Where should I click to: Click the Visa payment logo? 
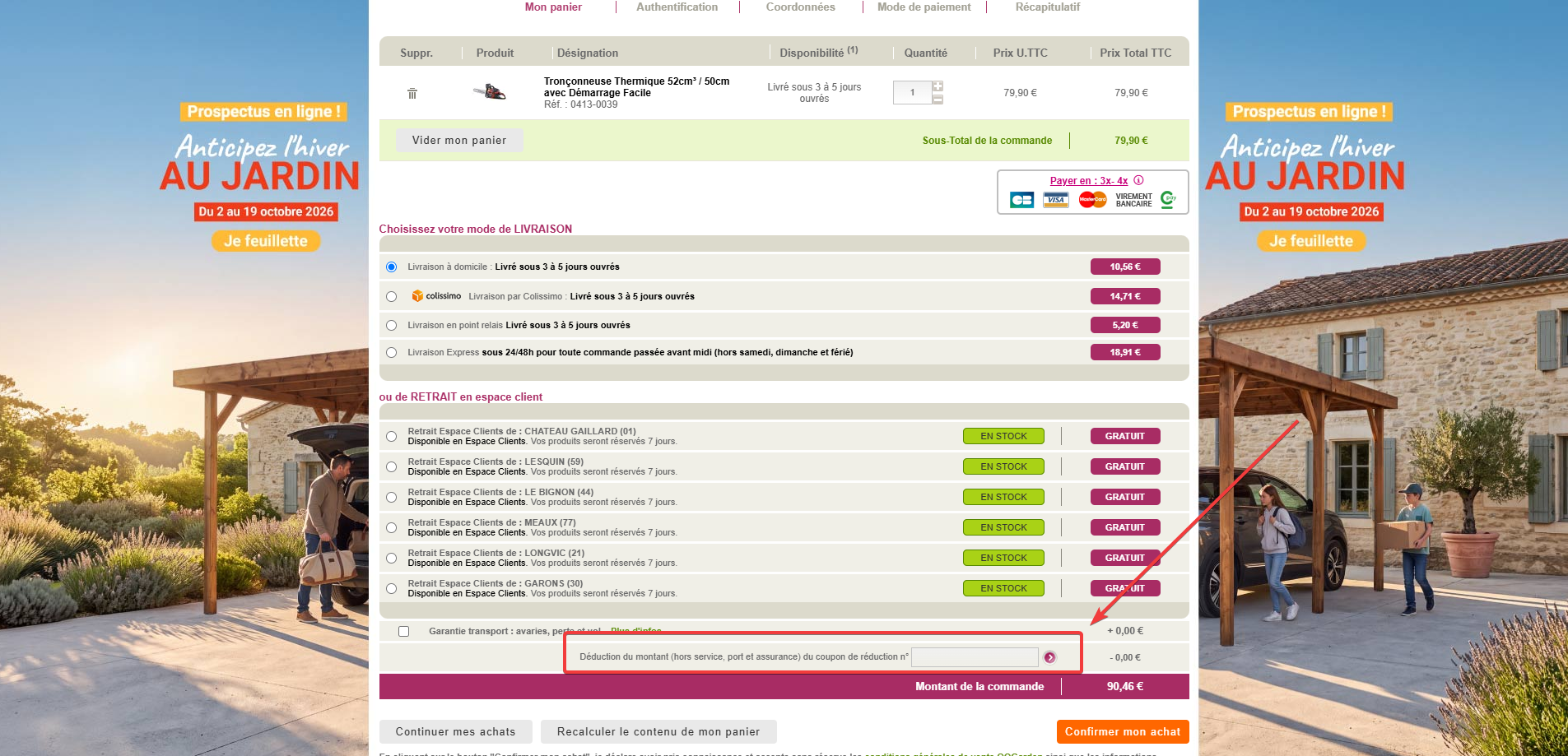point(1055,200)
